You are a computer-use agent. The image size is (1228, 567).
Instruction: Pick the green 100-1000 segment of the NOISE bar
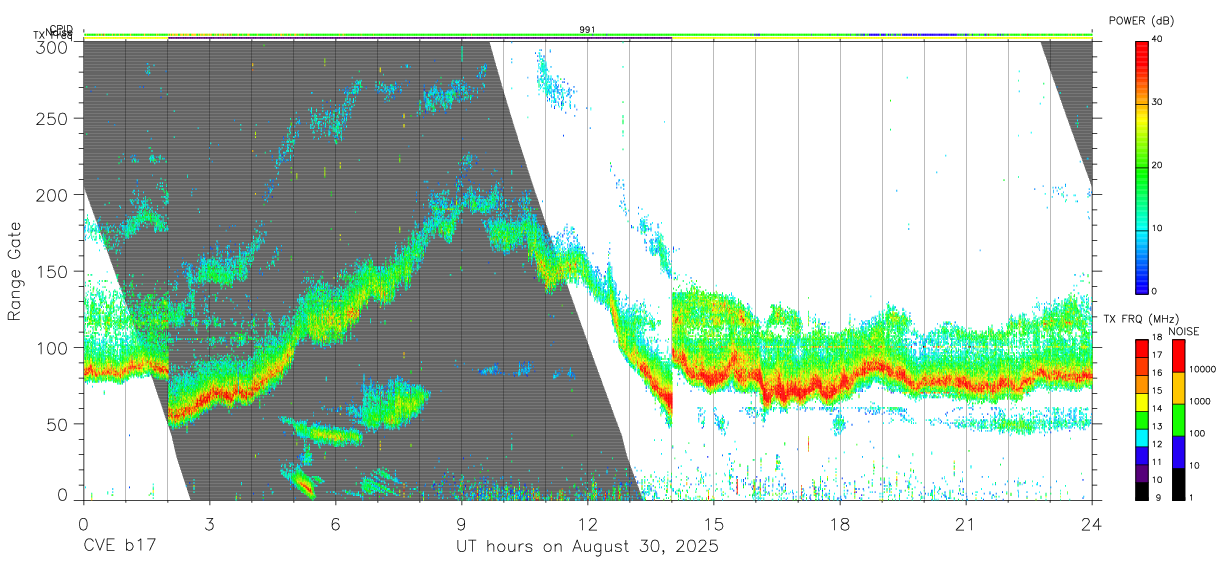1179,419
